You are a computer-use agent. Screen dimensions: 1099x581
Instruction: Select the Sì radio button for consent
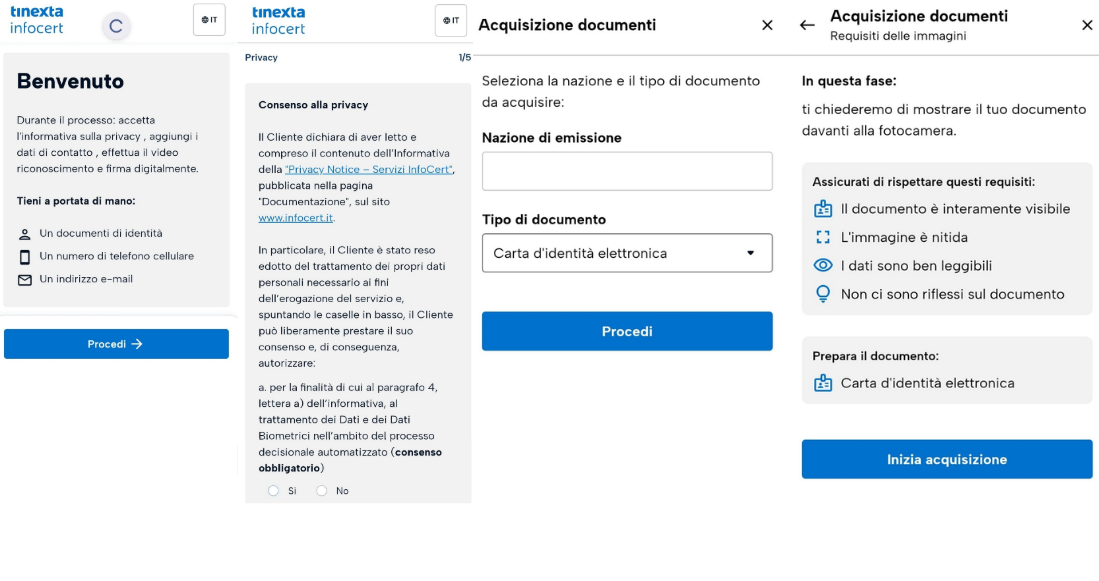[273, 491]
